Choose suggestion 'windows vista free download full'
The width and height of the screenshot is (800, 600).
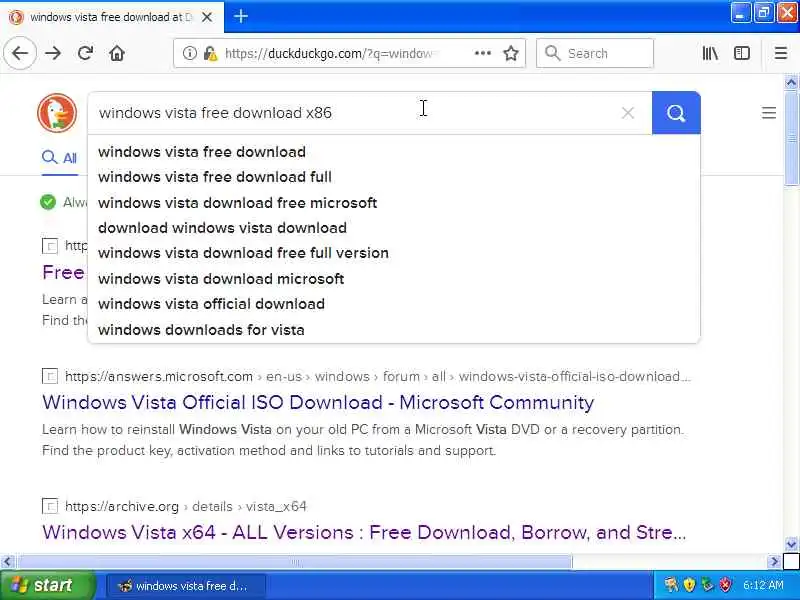point(215,177)
